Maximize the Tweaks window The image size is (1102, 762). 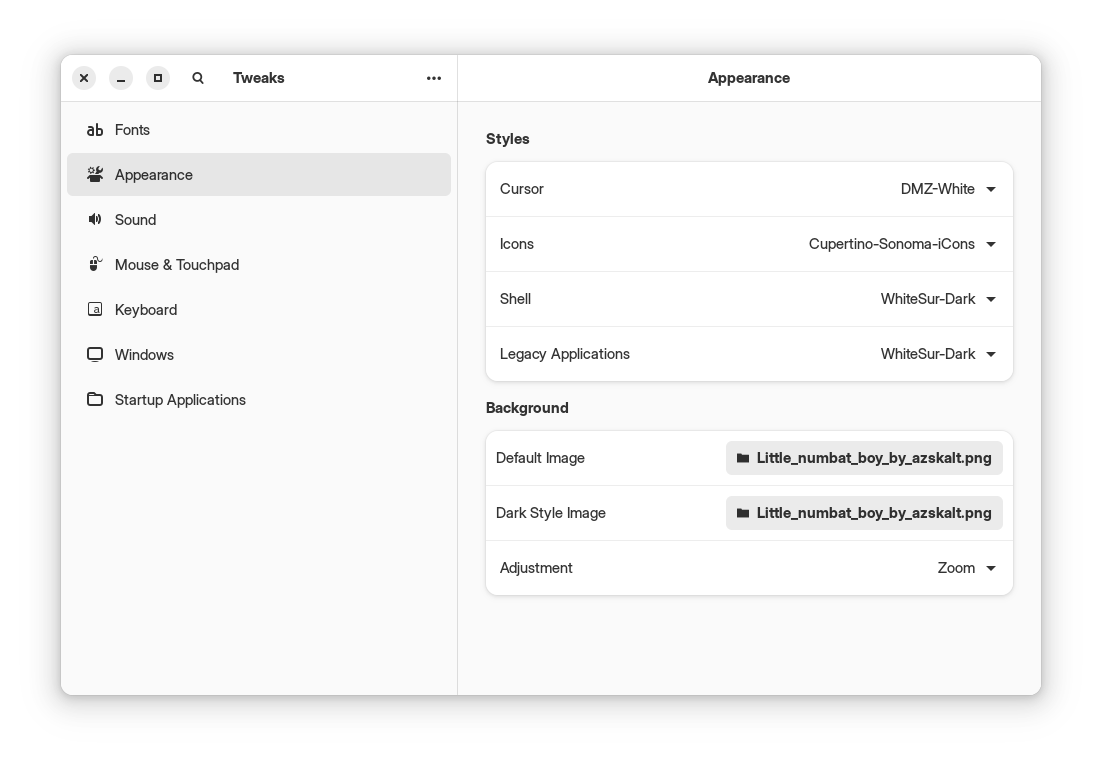[x=158, y=78]
